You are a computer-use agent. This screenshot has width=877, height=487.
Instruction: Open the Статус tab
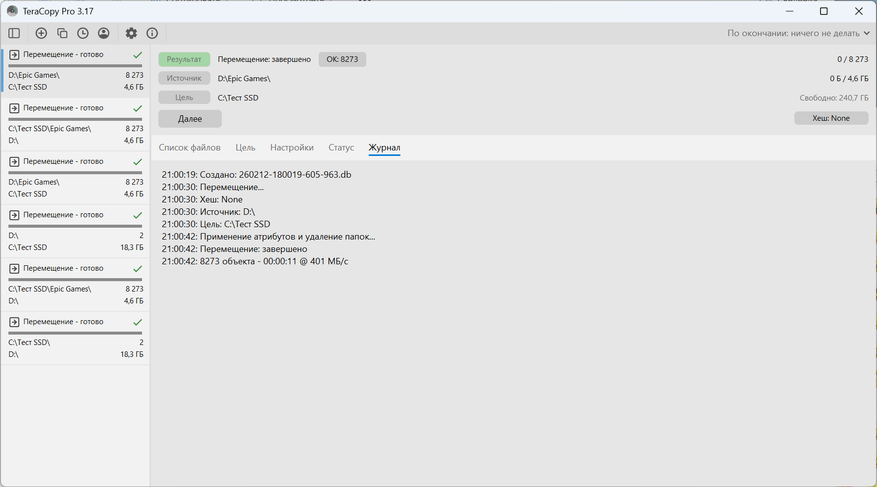(341, 148)
